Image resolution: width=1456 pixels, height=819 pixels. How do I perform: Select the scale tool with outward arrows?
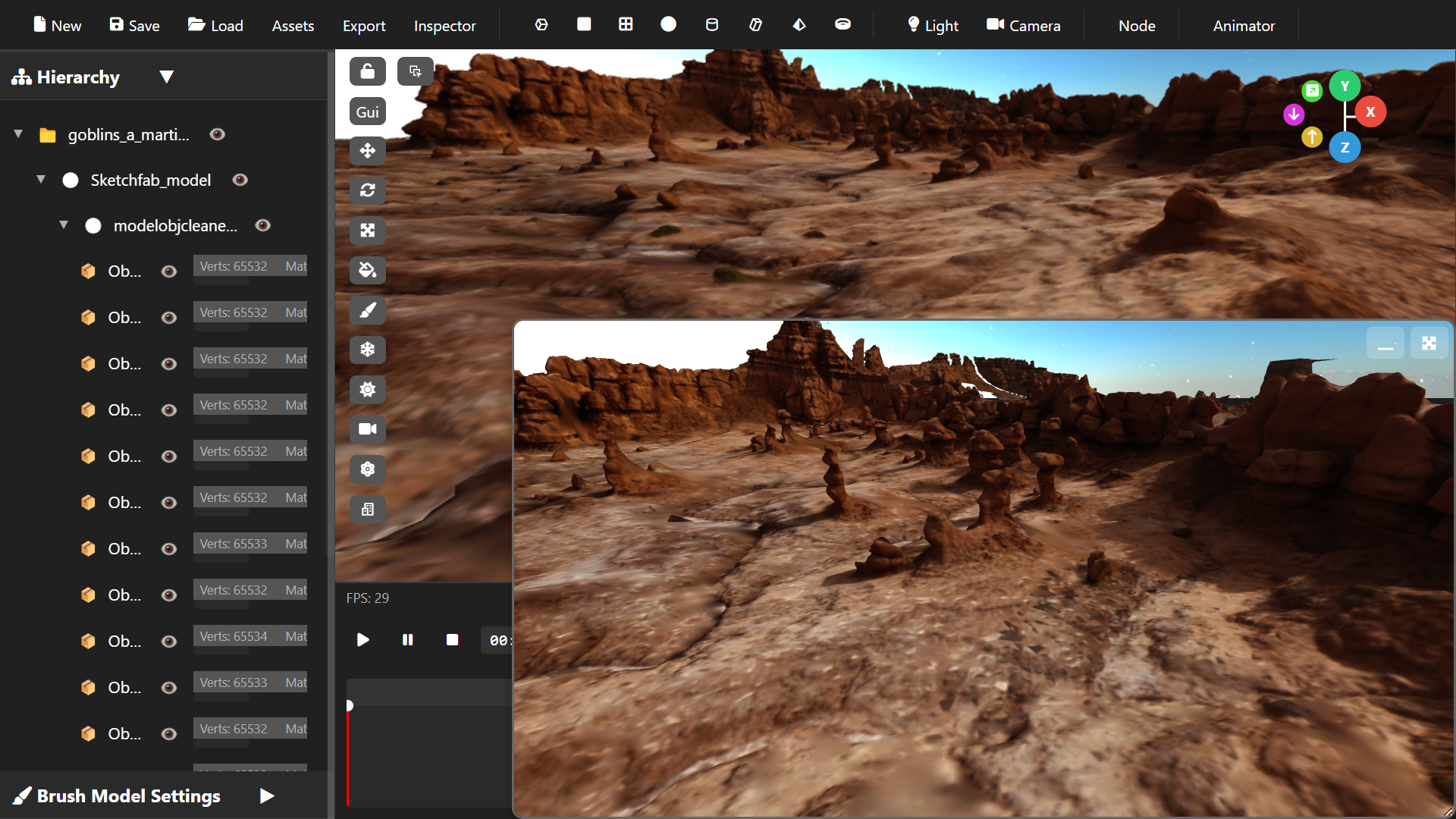click(x=368, y=231)
